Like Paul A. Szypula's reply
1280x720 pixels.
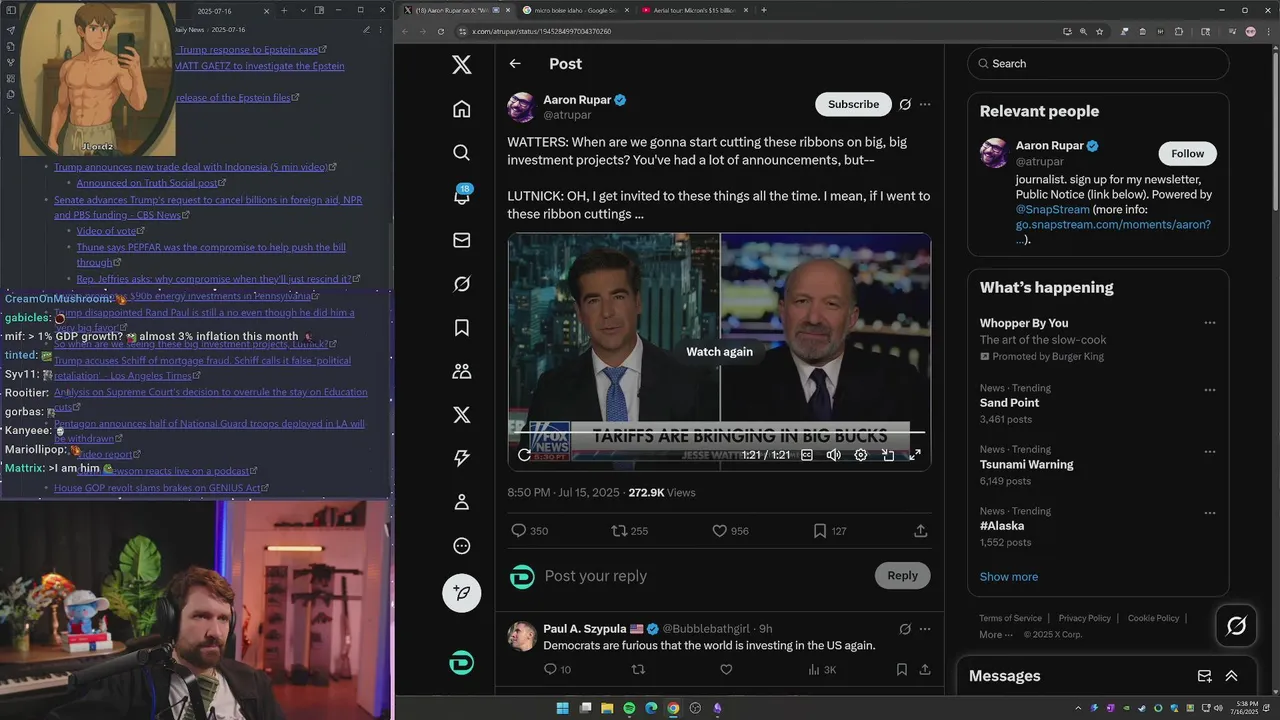click(726, 670)
